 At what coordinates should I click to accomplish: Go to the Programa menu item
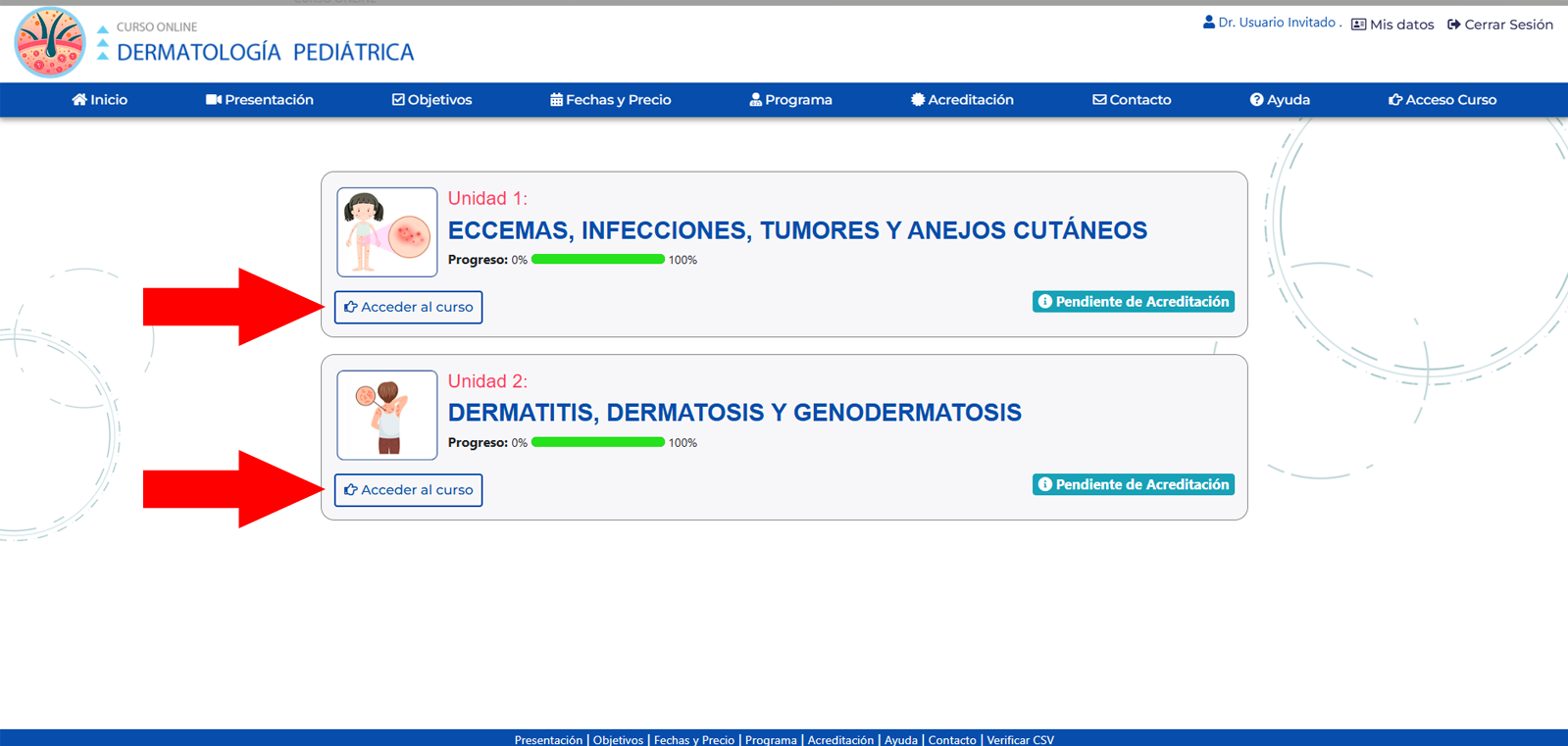click(791, 100)
